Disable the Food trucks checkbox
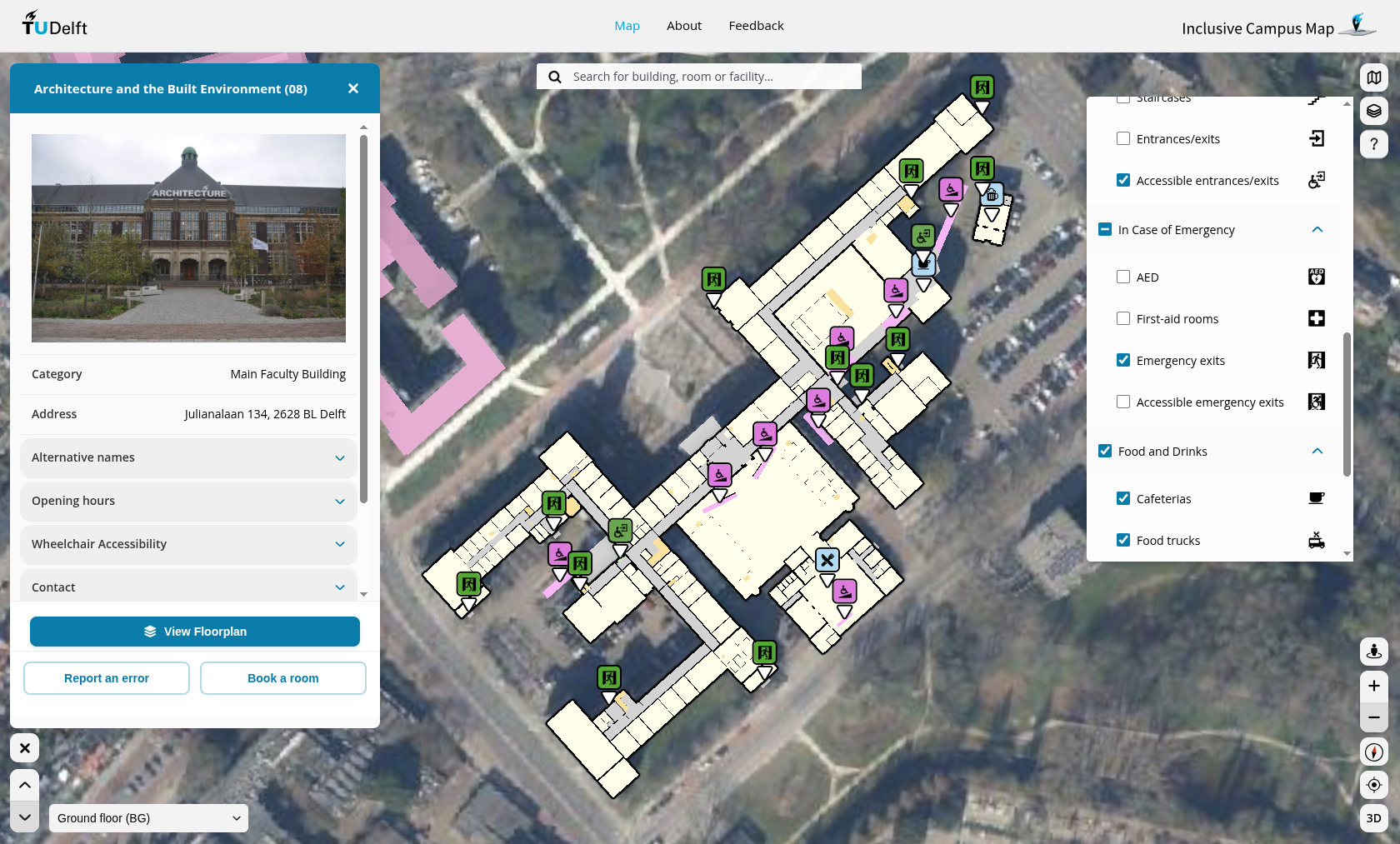The image size is (1400, 844). click(1123, 541)
